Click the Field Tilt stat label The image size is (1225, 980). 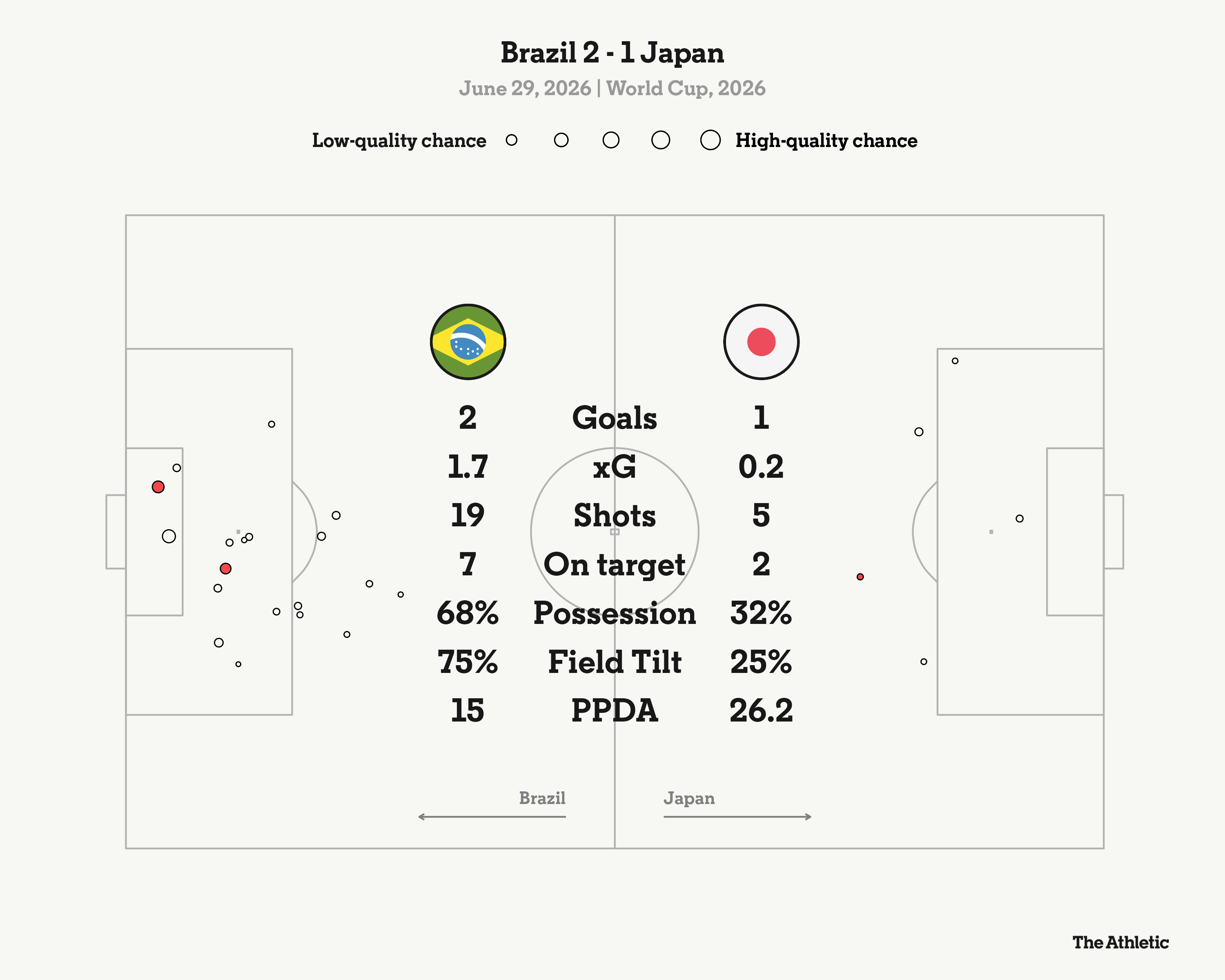(x=615, y=662)
